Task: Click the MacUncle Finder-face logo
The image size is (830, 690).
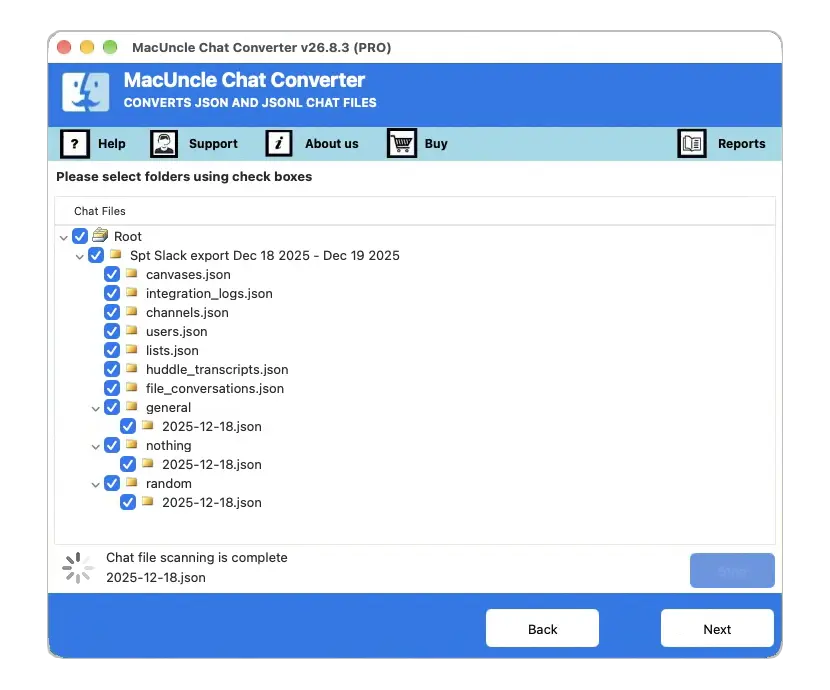Action: pyautogui.click(x=86, y=92)
